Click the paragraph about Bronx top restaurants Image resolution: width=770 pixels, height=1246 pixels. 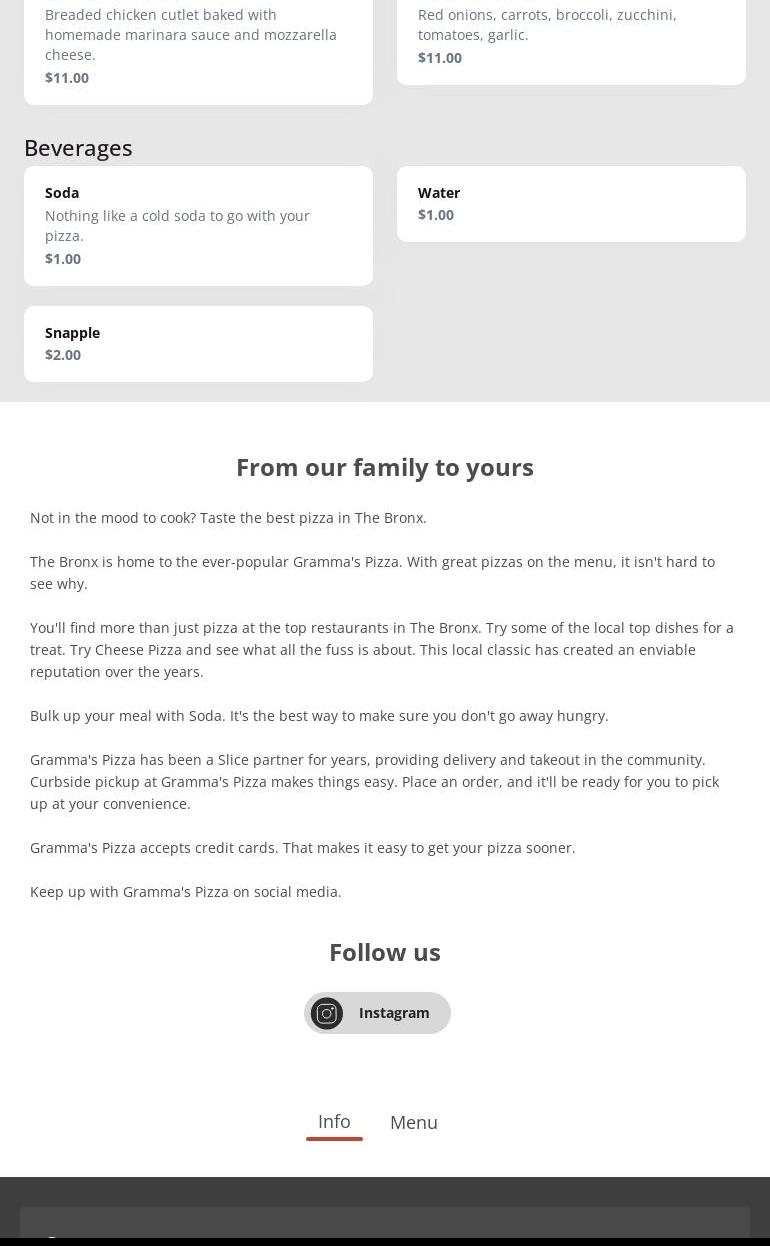tap(381, 650)
